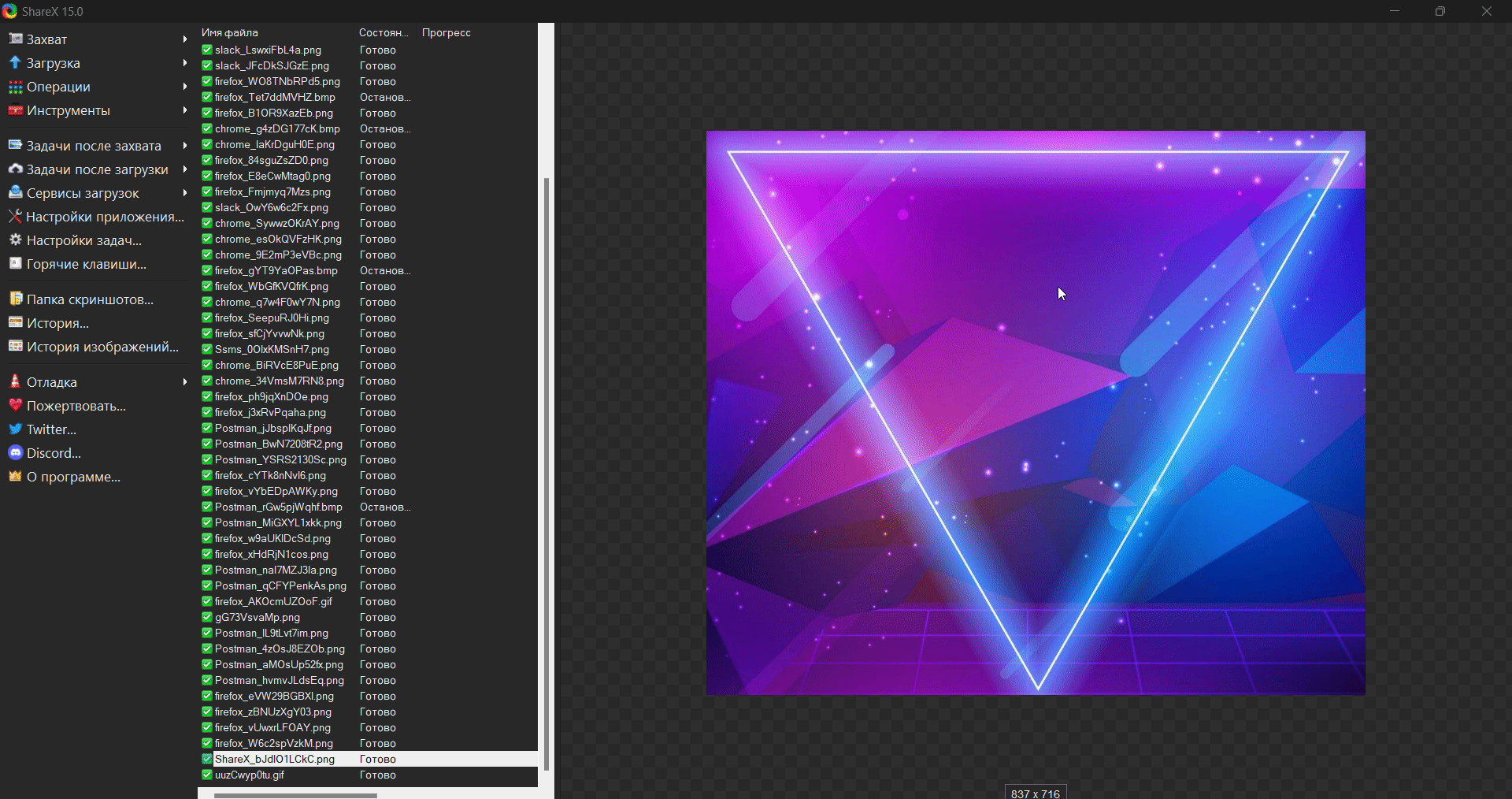Click the Горячие клавиши icon
This screenshot has height=799, width=1512.
[15, 263]
